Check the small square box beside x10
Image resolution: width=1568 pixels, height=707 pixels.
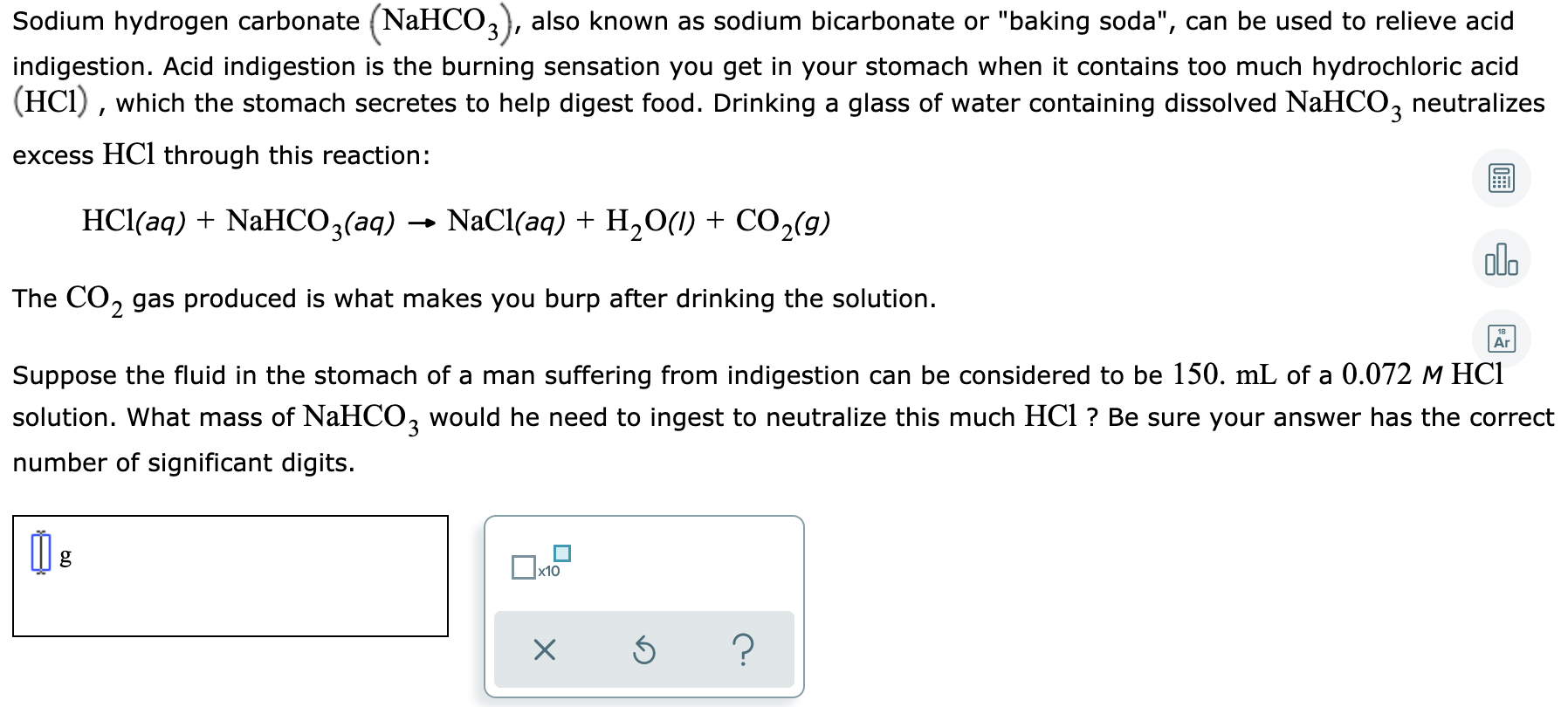tap(525, 566)
